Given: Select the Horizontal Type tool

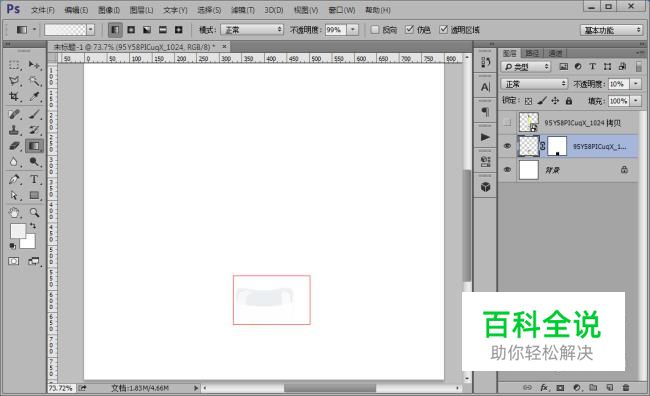Looking at the screenshot, I should (34, 180).
